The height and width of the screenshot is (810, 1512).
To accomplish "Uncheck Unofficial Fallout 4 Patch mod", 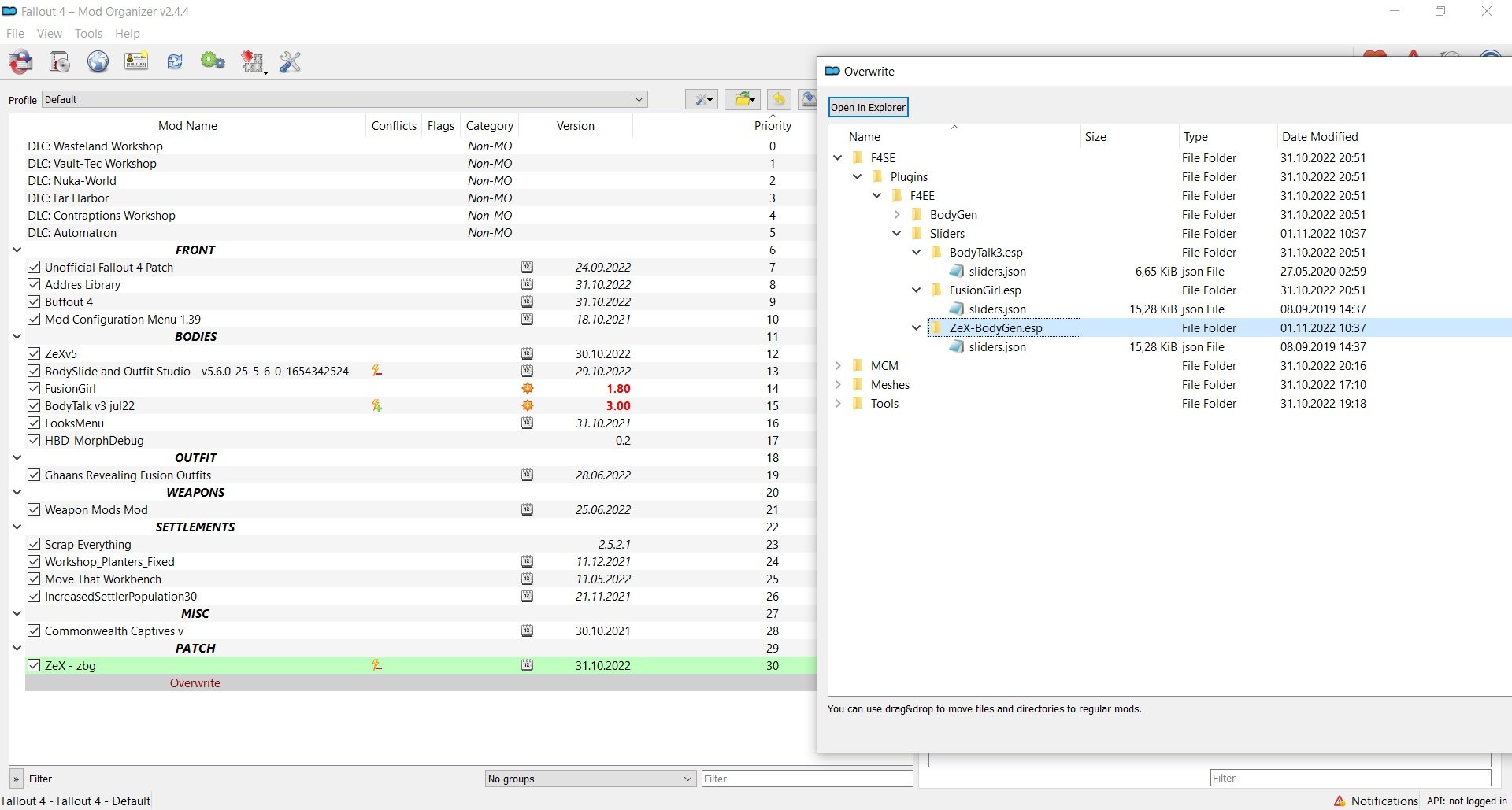I will (34, 267).
